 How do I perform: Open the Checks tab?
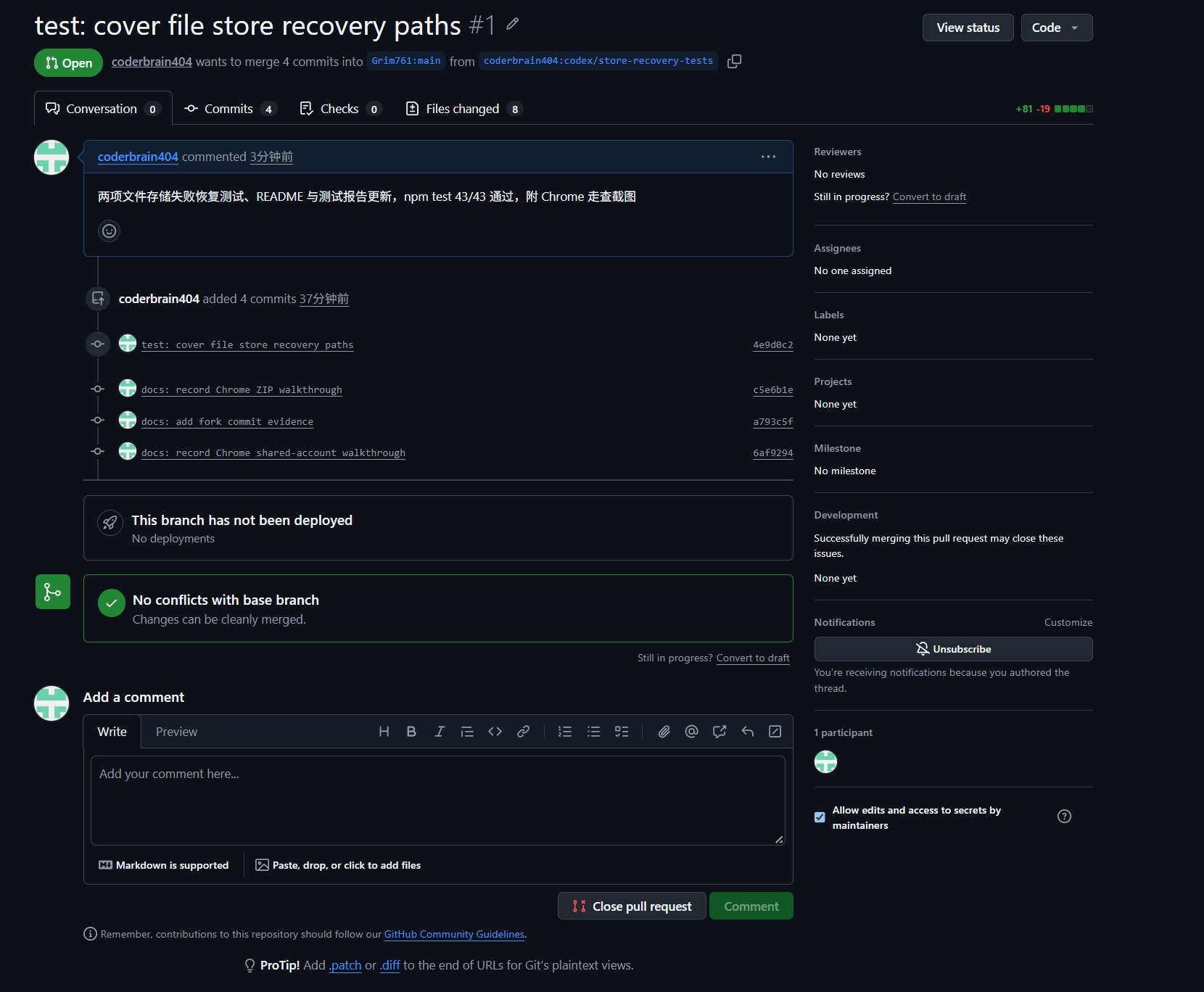340,109
